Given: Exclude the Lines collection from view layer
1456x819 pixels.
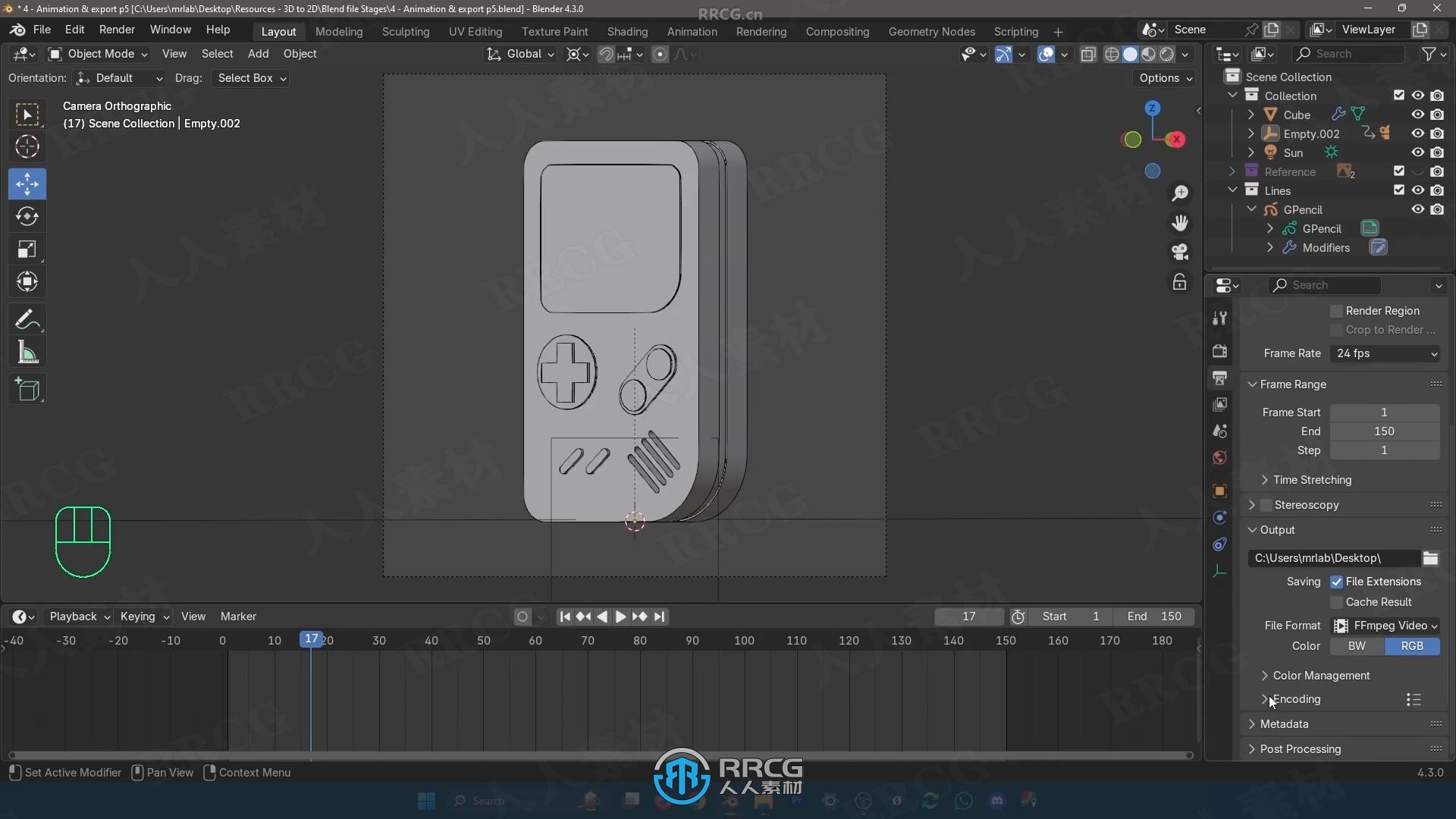Looking at the screenshot, I should tap(1398, 190).
